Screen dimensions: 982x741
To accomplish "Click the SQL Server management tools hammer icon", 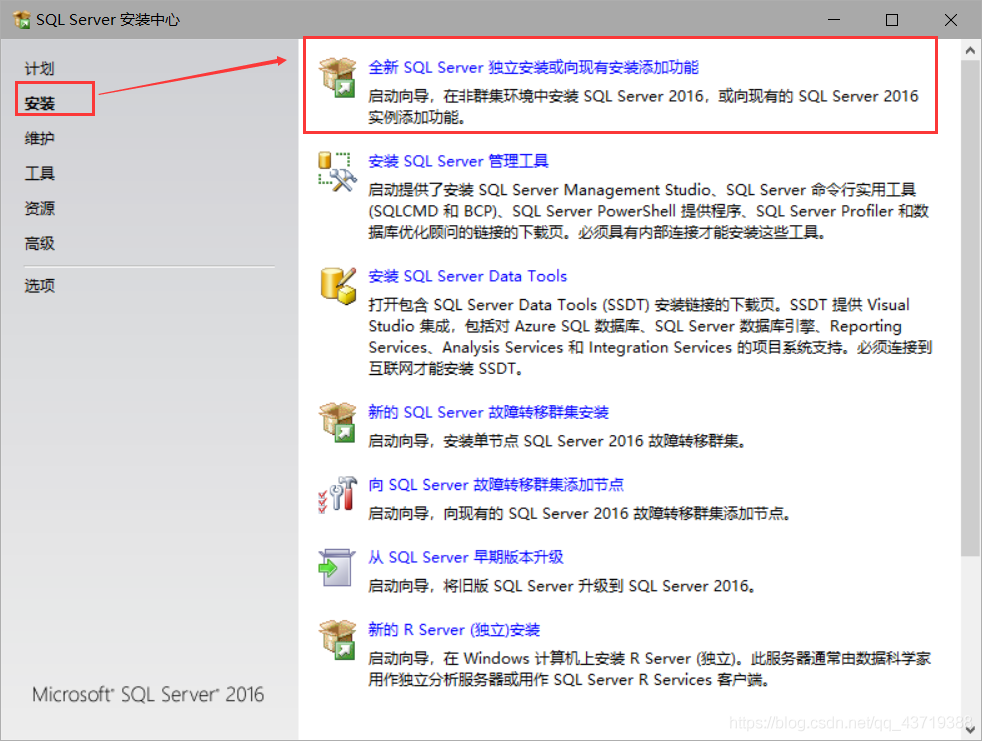I will tap(338, 172).
